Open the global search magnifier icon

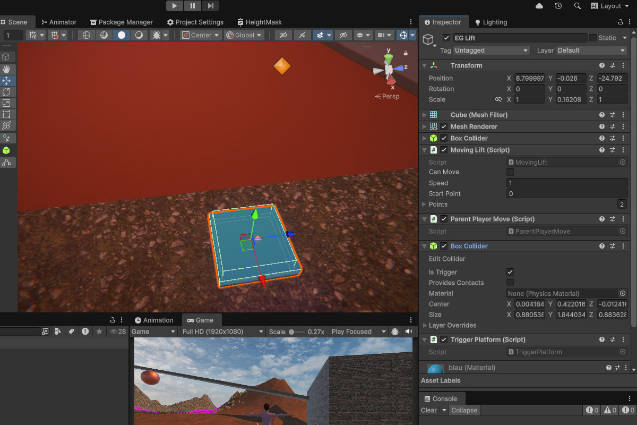coord(577,6)
